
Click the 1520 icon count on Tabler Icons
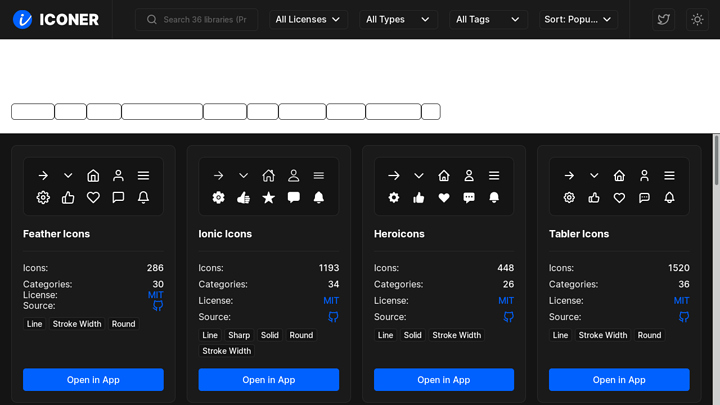tap(679, 268)
